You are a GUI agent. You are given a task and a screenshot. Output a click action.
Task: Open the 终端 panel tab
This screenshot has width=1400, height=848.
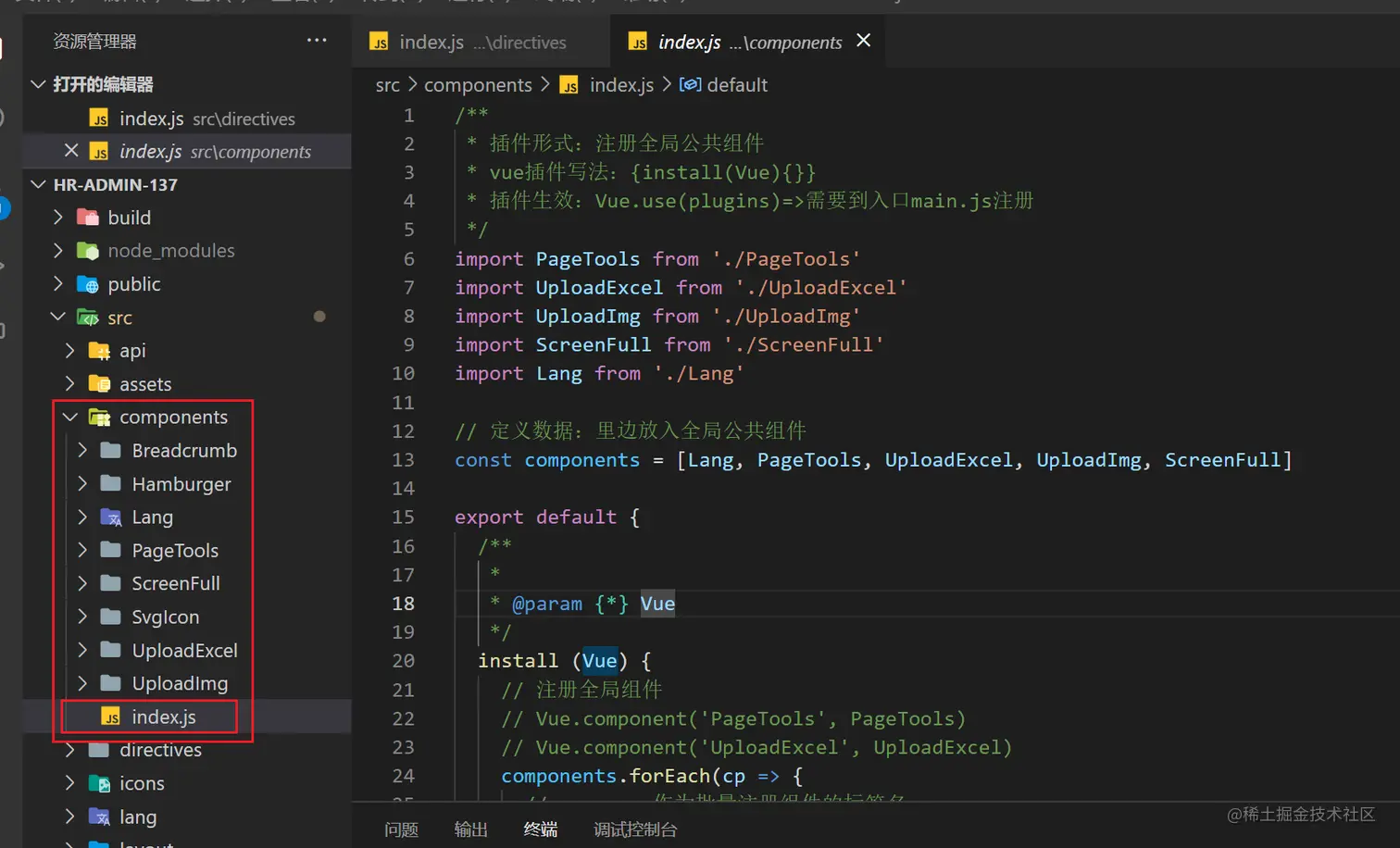pyautogui.click(x=540, y=829)
